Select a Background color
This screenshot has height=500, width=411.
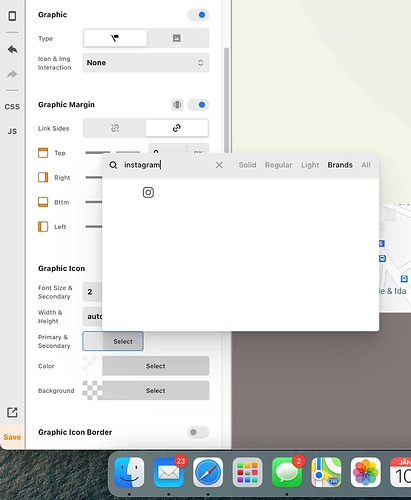click(156, 391)
